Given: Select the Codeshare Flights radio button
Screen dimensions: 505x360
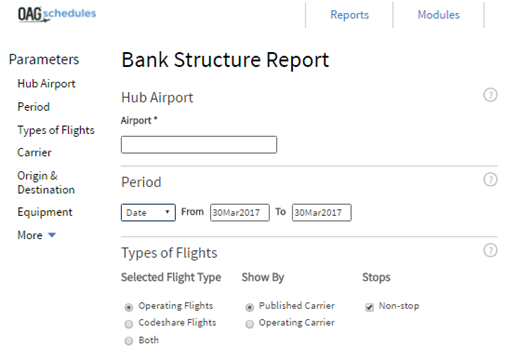Looking at the screenshot, I should pyautogui.click(x=129, y=324).
